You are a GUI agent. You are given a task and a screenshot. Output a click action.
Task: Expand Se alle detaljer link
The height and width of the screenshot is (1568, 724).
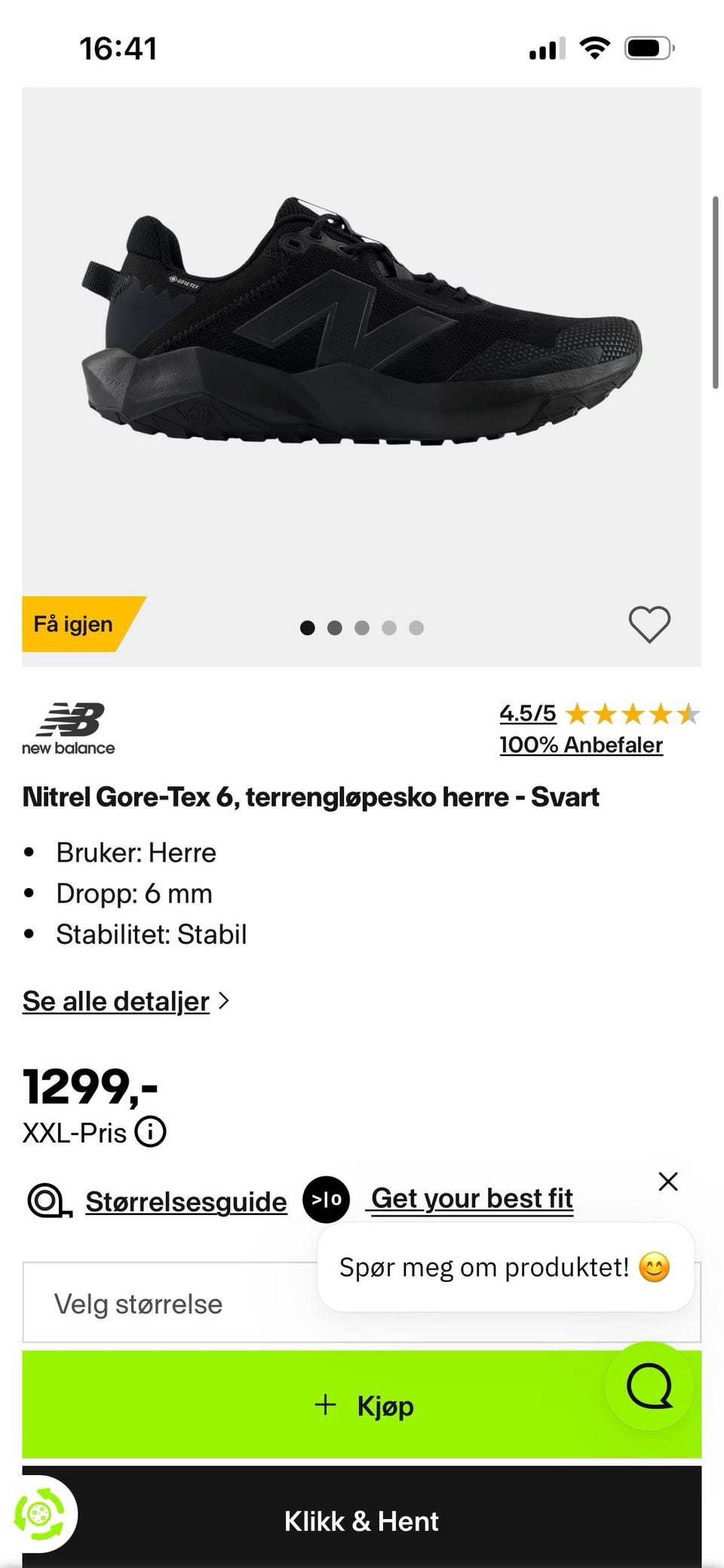coord(116,1001)
